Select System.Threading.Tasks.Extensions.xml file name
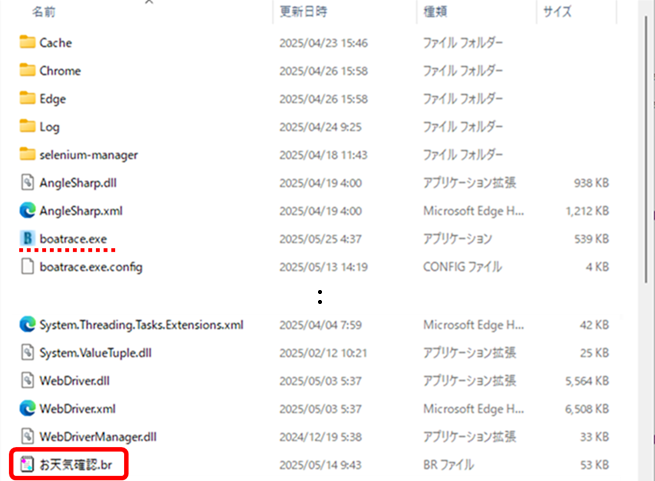Image resolution: width=655 pixels, height=481 pixels. point(141,324)
